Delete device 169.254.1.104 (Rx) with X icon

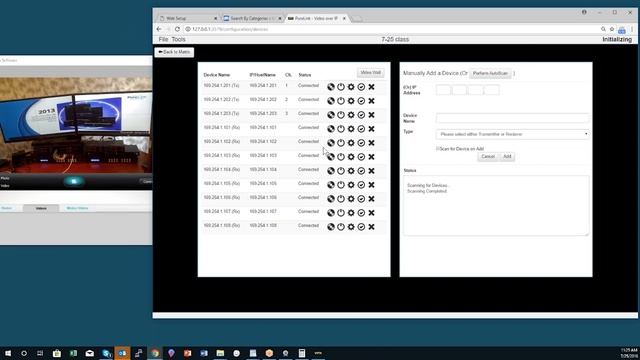point(371,171)
